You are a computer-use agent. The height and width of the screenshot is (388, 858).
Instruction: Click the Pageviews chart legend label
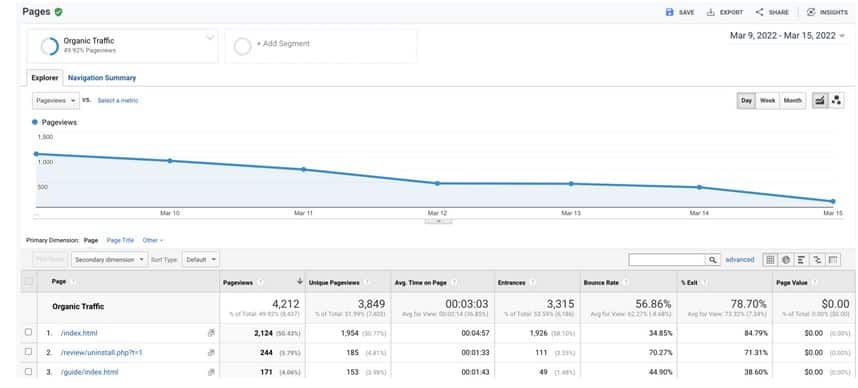(x=59, y=123)
